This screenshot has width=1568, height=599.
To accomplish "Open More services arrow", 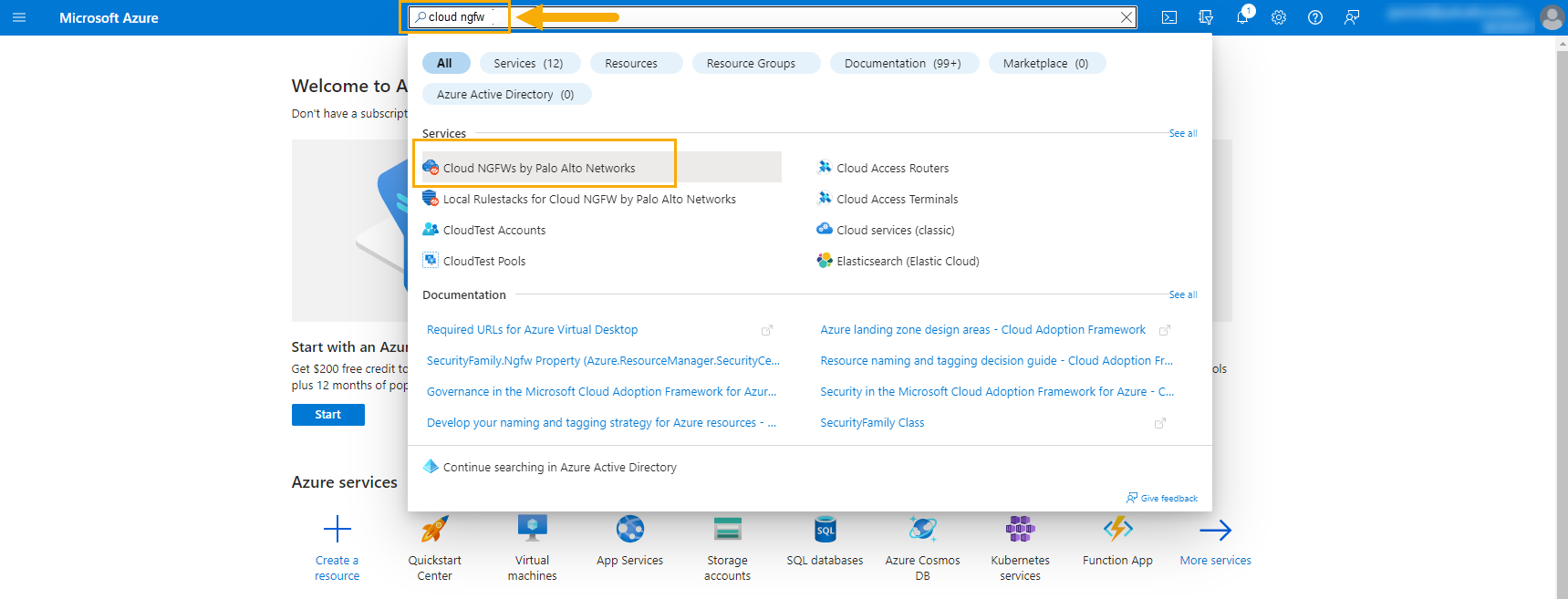I will click(x=1215, y=531).
